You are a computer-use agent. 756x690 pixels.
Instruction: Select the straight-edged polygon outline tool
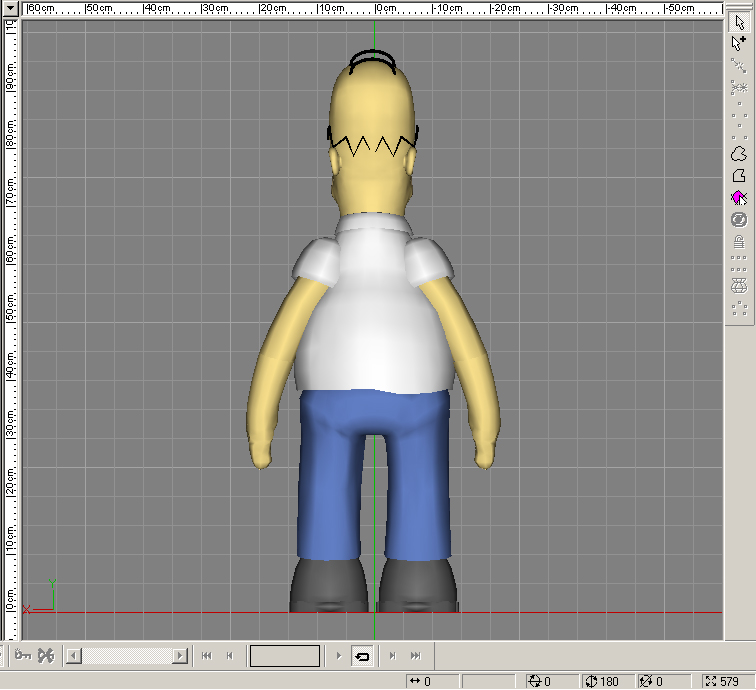coord(739,176)
